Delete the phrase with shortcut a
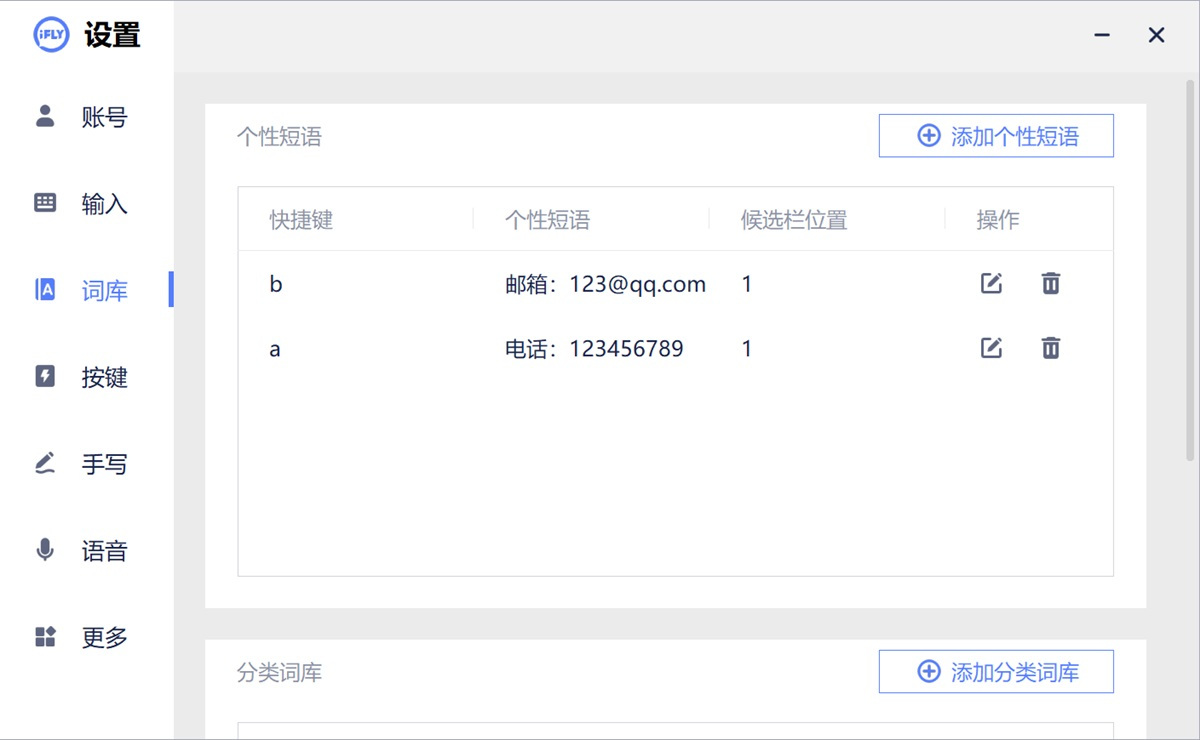This screenshot has height=740, width=1200. tap(1050, 348)
